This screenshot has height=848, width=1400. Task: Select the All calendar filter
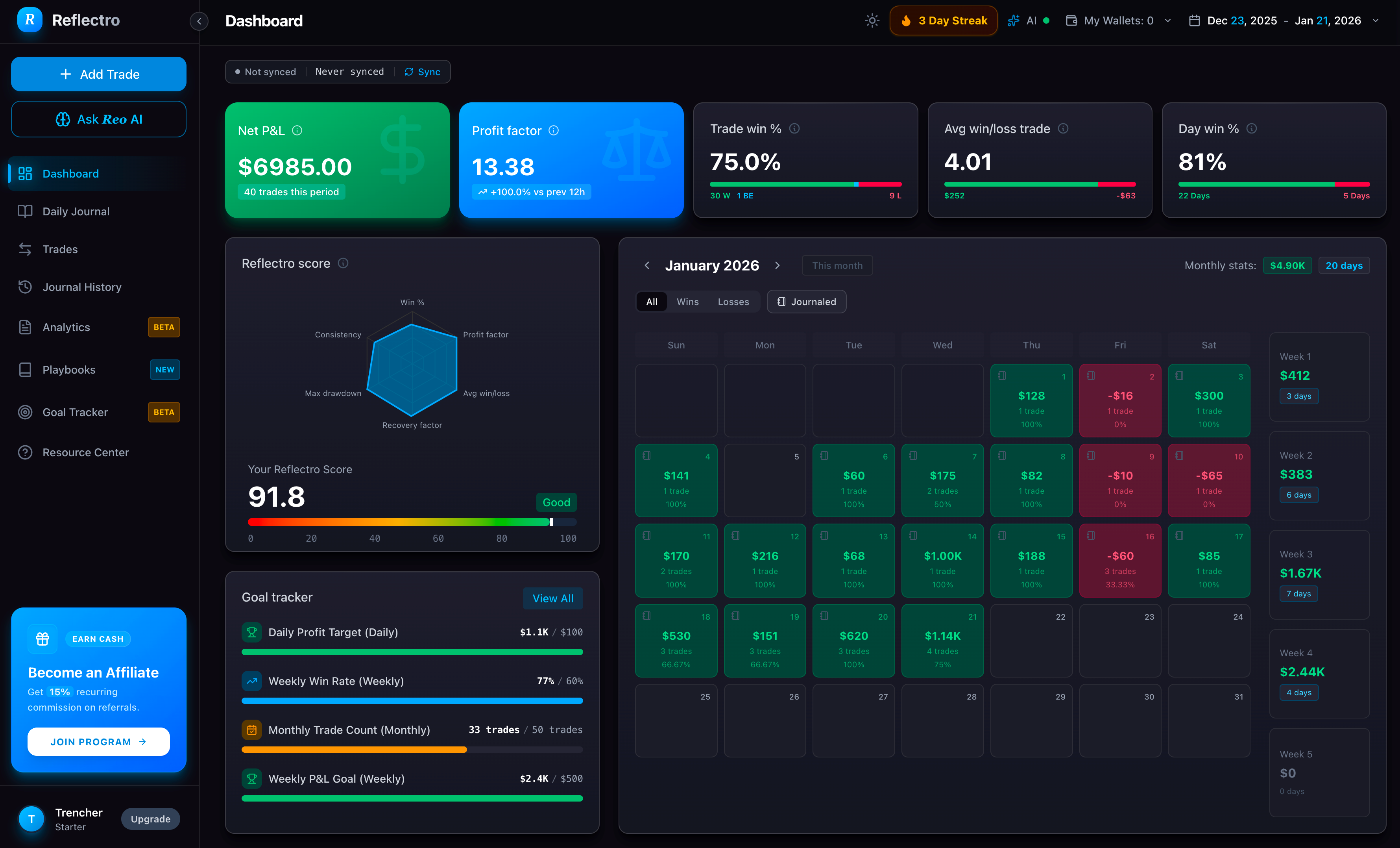(x=652, y=302)
